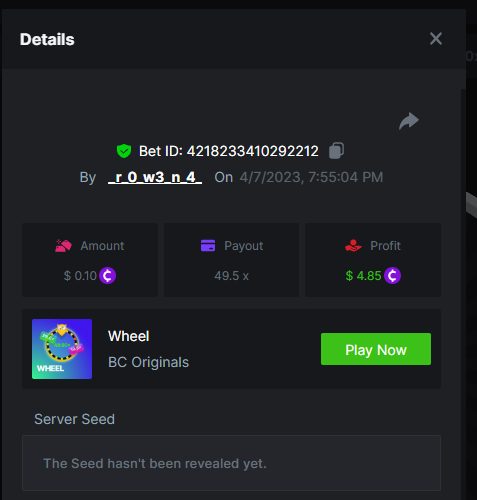This screenshot has width=477, height=500.
Task: Open the Wheel game thumbnail
Action: pyautogui.click(x=62, y=349)
